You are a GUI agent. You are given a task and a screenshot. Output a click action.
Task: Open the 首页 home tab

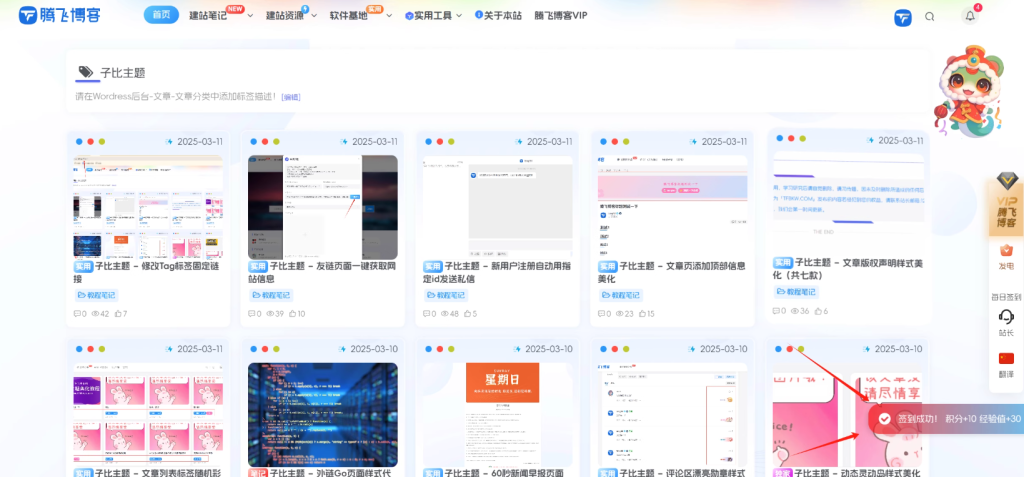(161, 15)
